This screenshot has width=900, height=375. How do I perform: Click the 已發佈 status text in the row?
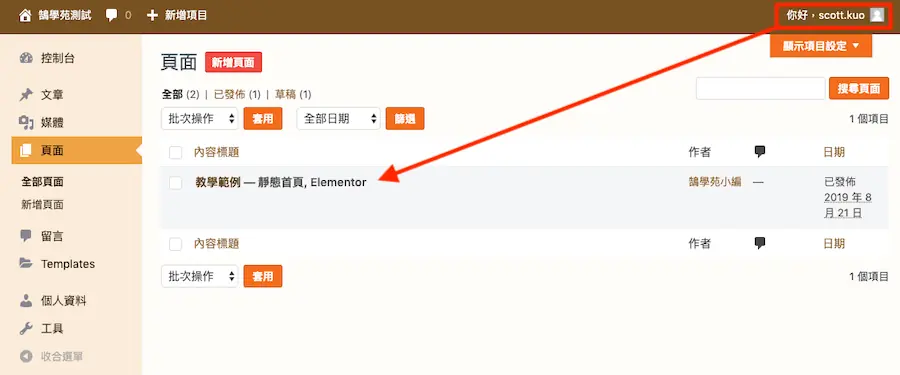click(840, 182)
